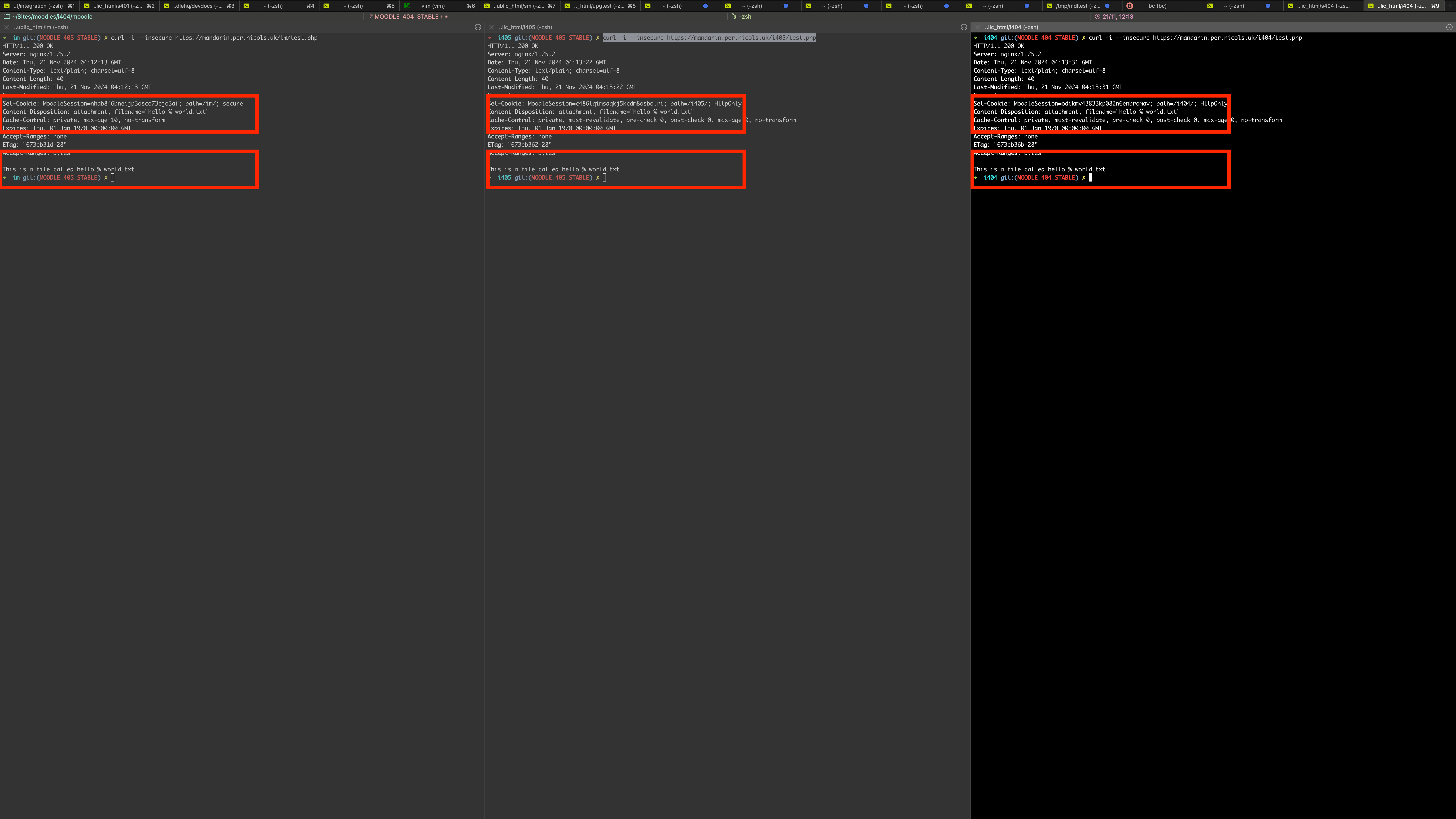Click Content-Disposition line in the im pane
Image resolution: width=1456 pixels, height=819 pixels.
(x=106, y=112)
